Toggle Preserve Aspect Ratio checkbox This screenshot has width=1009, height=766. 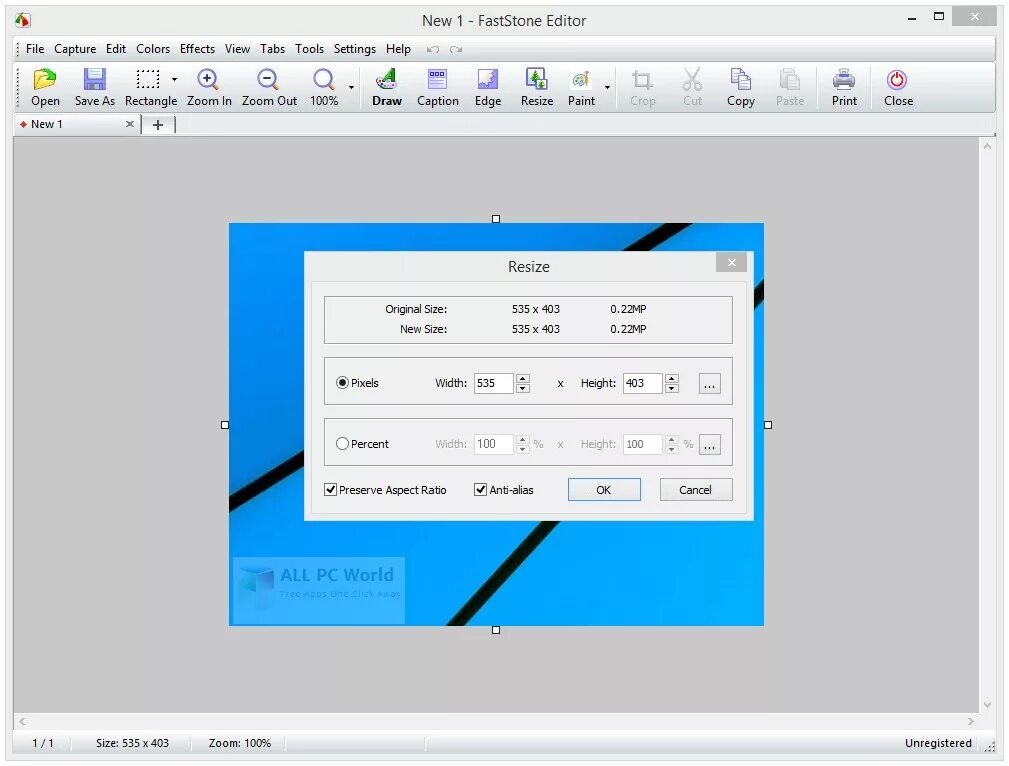tap(331, 490)
